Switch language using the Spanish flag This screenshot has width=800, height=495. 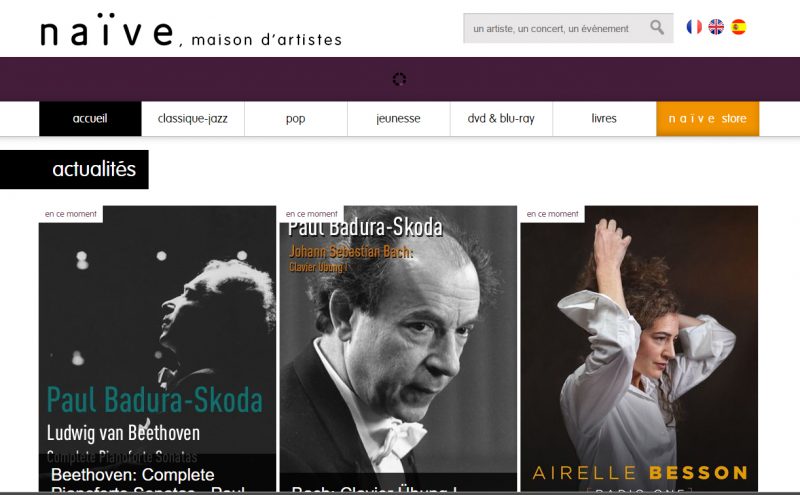(x=738, y=27)
